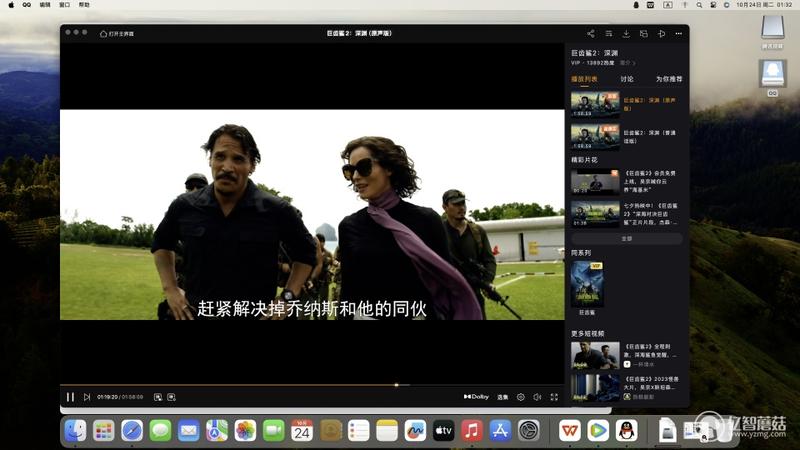Image resolution: width=800 pixels, height=450 pixels.
Task: Launch Safari from the Dock
Action: tap(132, 431)
